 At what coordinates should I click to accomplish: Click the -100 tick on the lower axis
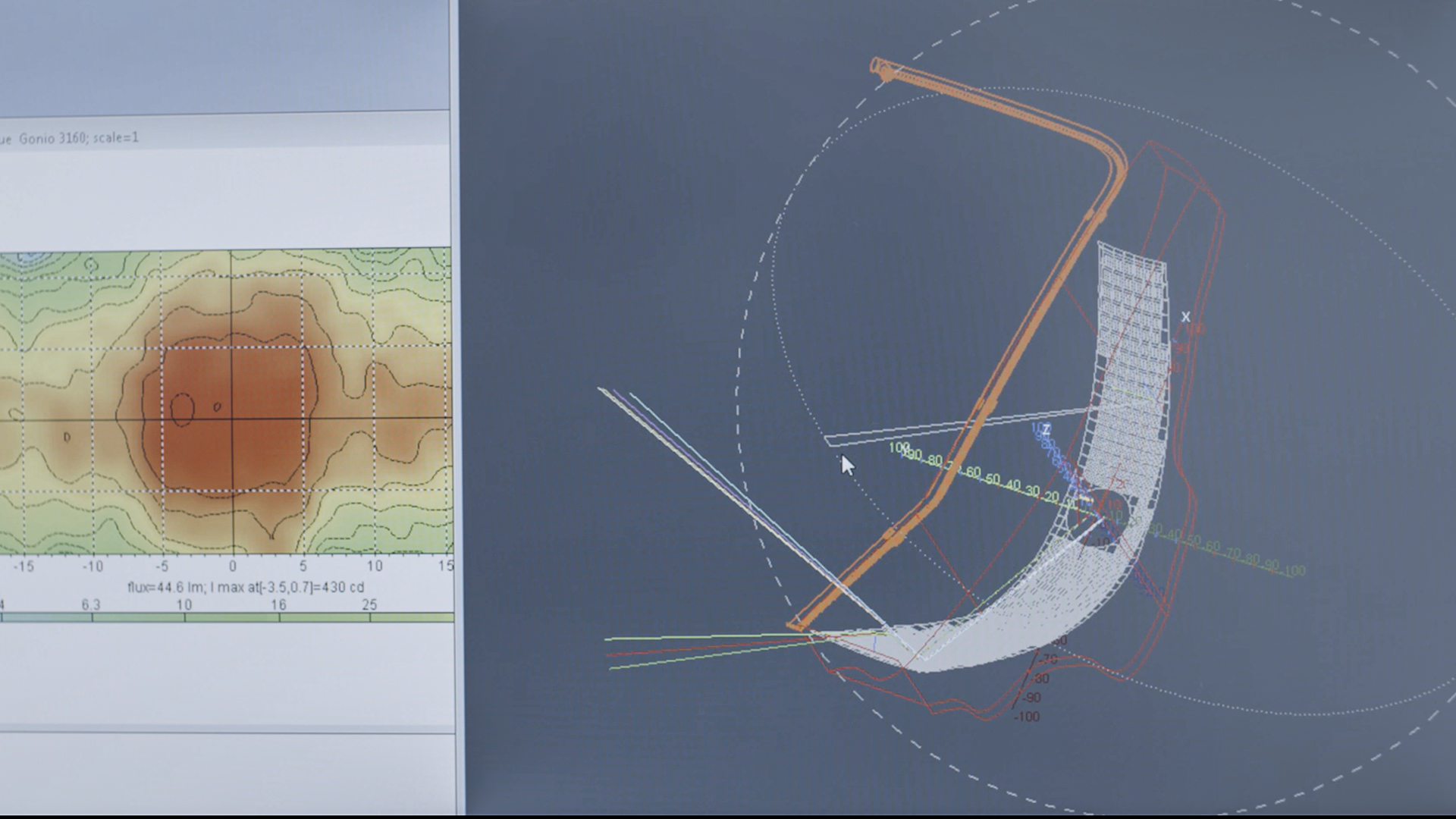click(1028, 717)
